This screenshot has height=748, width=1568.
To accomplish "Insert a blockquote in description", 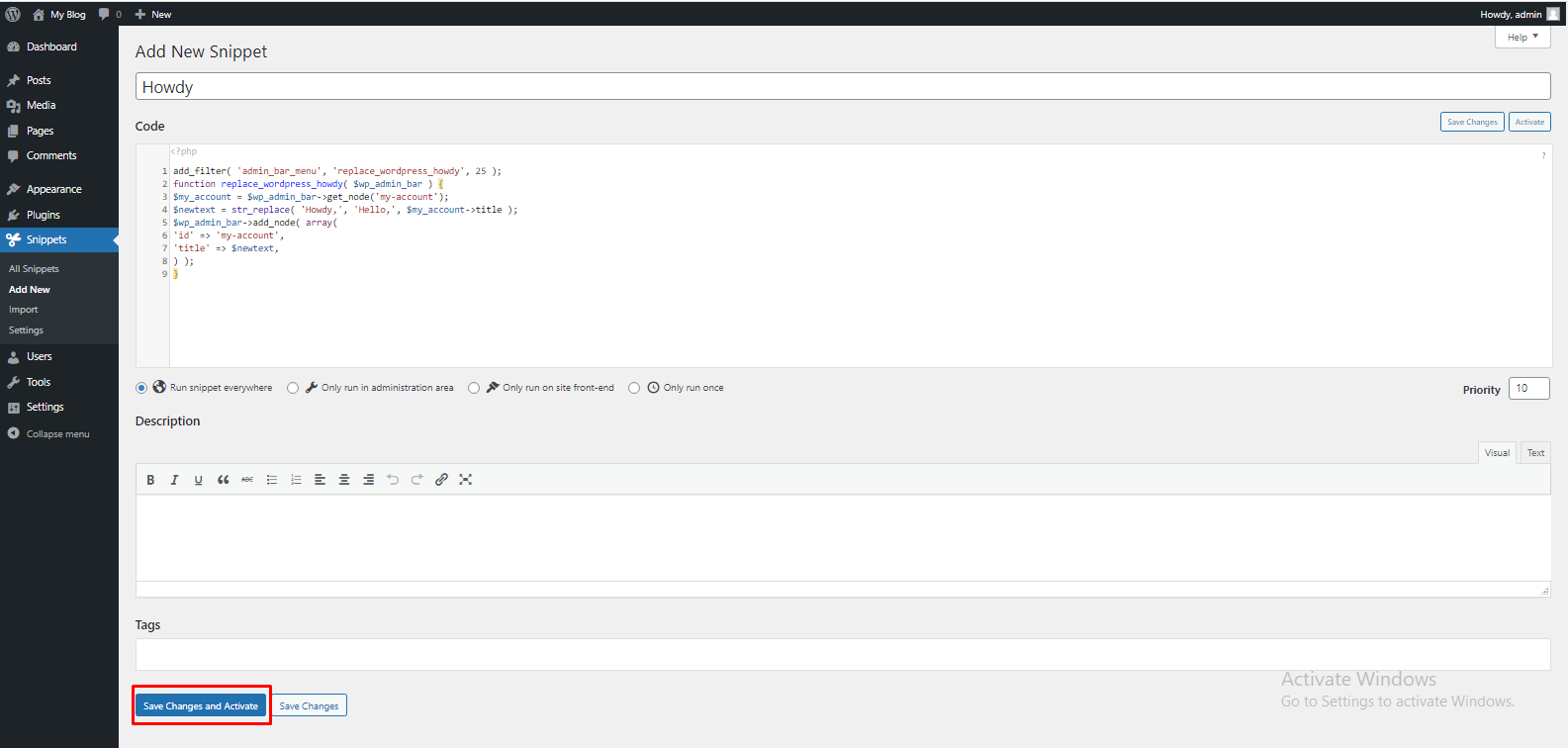I will 224,480.
